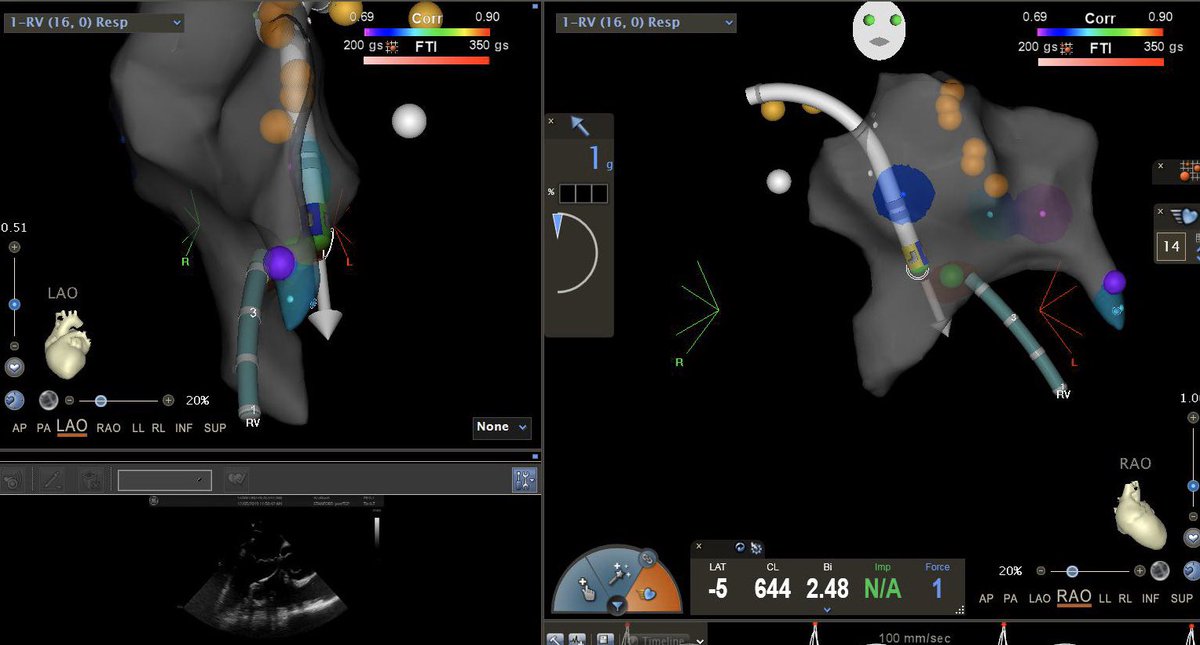Click the right viewer sphere transparency icon
Image resolution: width=1200 pixels, height=645 pixels.
[x=1160, y=570]
